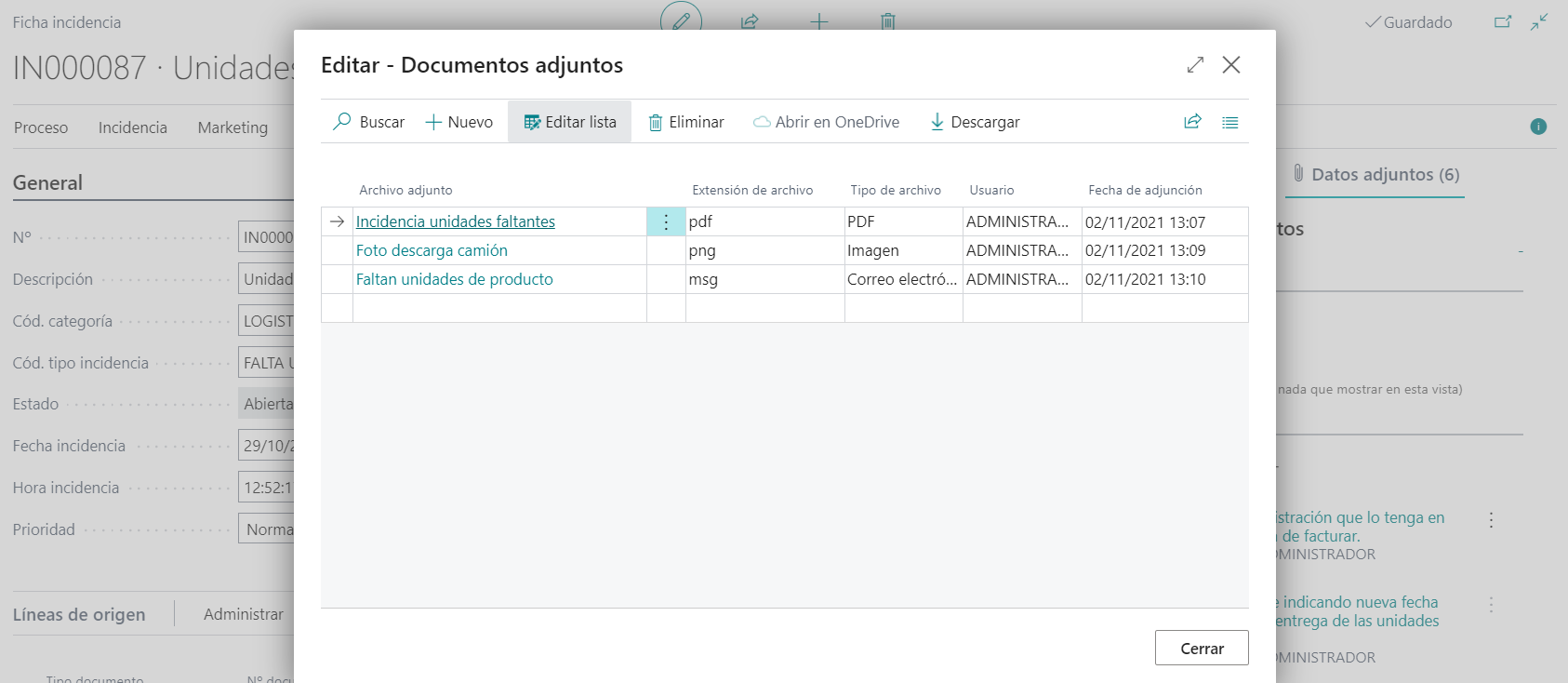Add a new attachment with Nuevo
Screen dimensions: 1568x683
coord(458,122)
